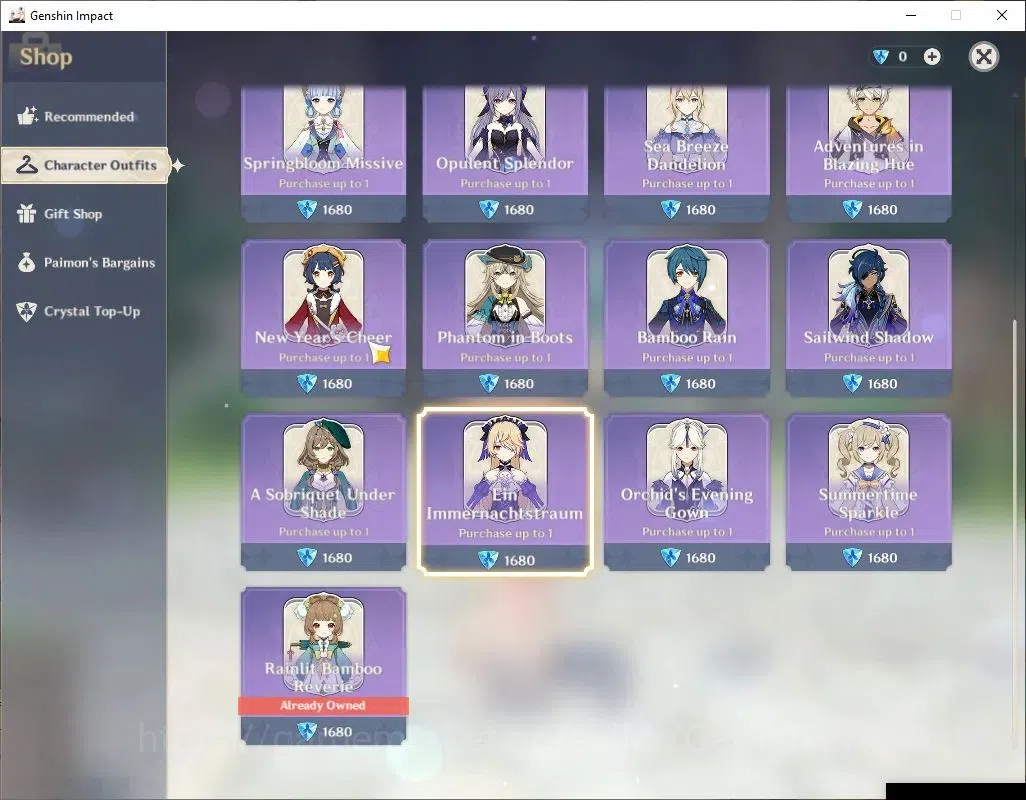Click the crystal icon under Summertime Sparkle
Image resolution: width=1026 pixels, height=800 pixels.
(x=853, y=557)
